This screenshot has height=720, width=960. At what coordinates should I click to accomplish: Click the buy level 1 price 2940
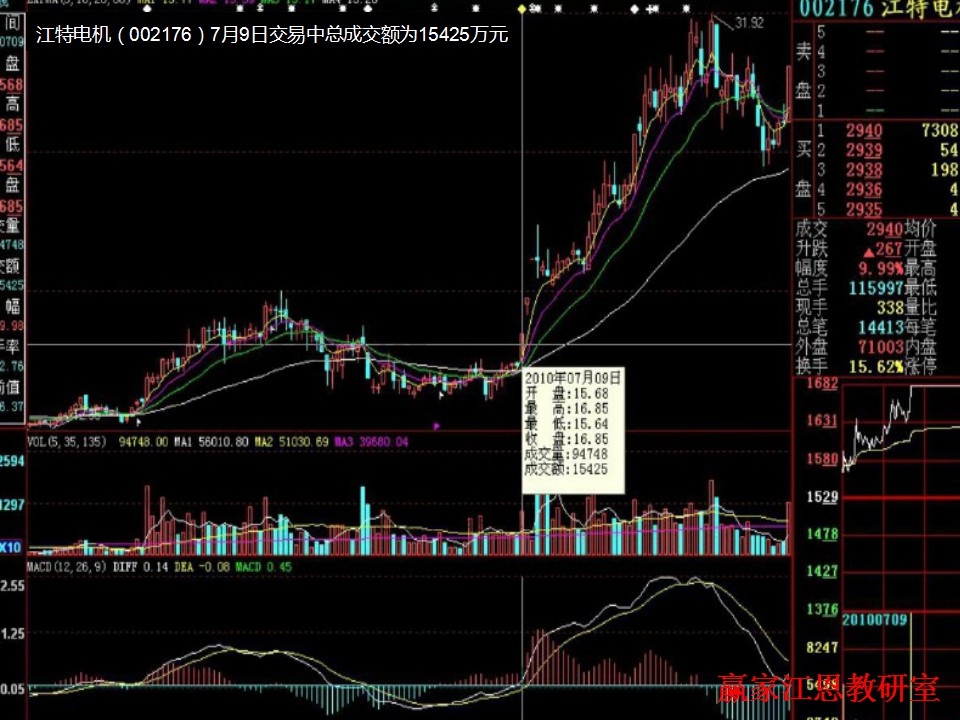[863, 131]
